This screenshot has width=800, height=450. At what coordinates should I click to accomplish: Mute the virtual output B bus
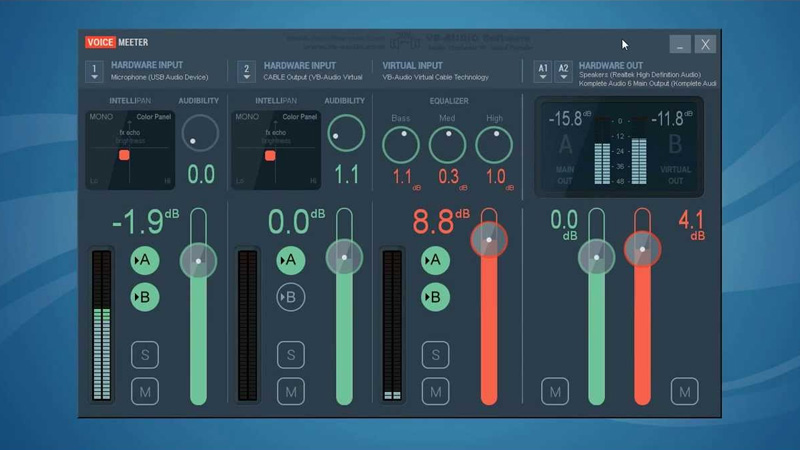point(684,391)
